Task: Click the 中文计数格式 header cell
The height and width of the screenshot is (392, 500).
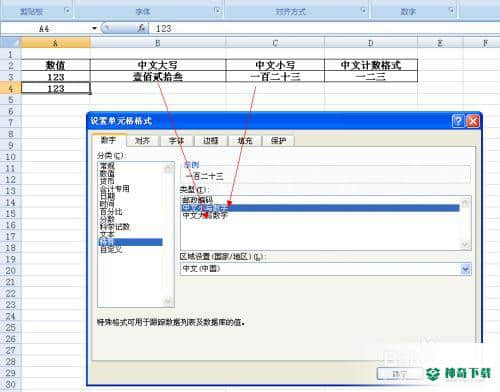Action: coord(371,65)
